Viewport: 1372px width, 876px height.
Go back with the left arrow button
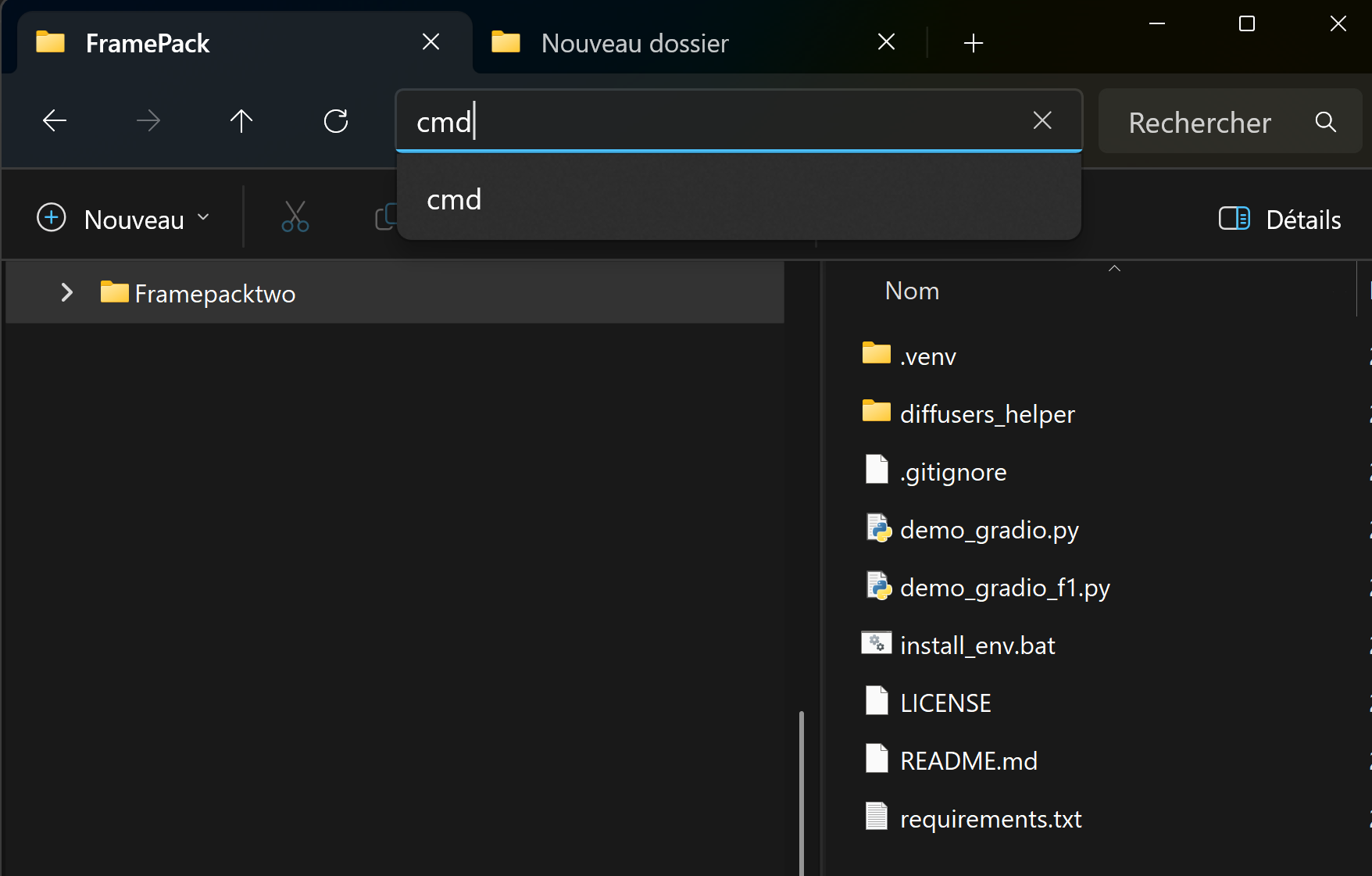pyautogui.click(x=55, y=121)
